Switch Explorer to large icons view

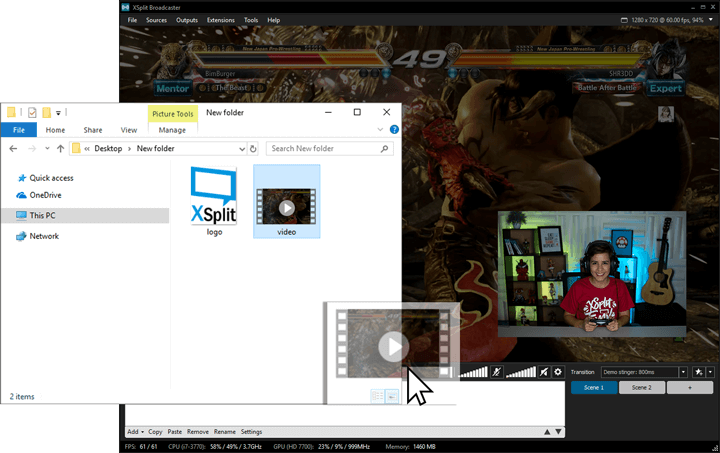click(x=392, y=396)
